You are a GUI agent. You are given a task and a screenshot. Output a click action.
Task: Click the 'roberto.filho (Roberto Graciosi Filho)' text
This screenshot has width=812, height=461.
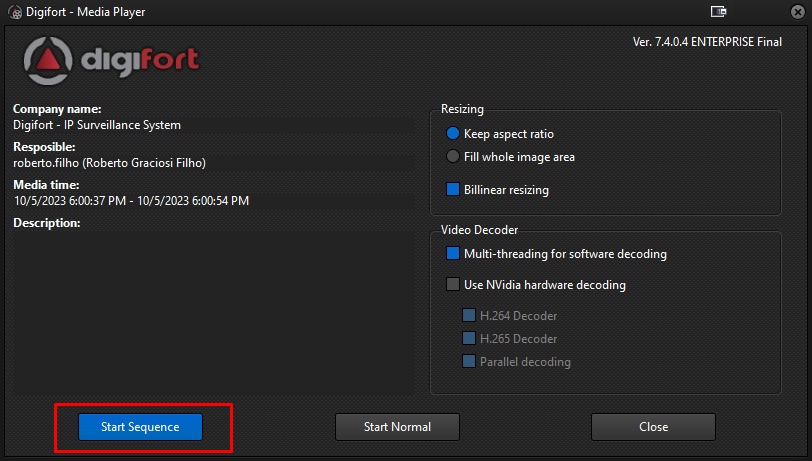pyautogui.click(x=109, y=163)
